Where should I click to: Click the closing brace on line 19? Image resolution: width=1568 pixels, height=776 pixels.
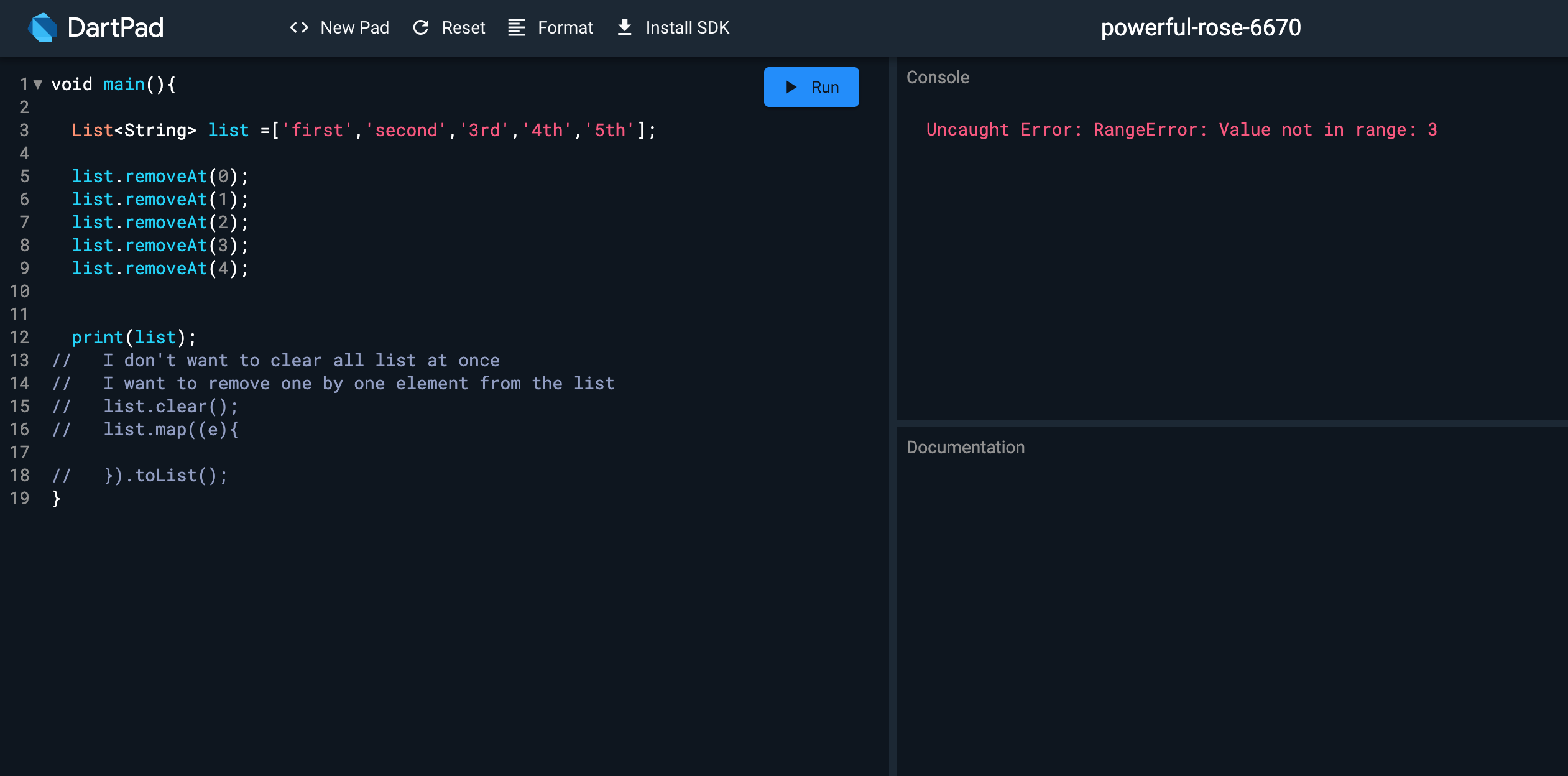point(56,499)
